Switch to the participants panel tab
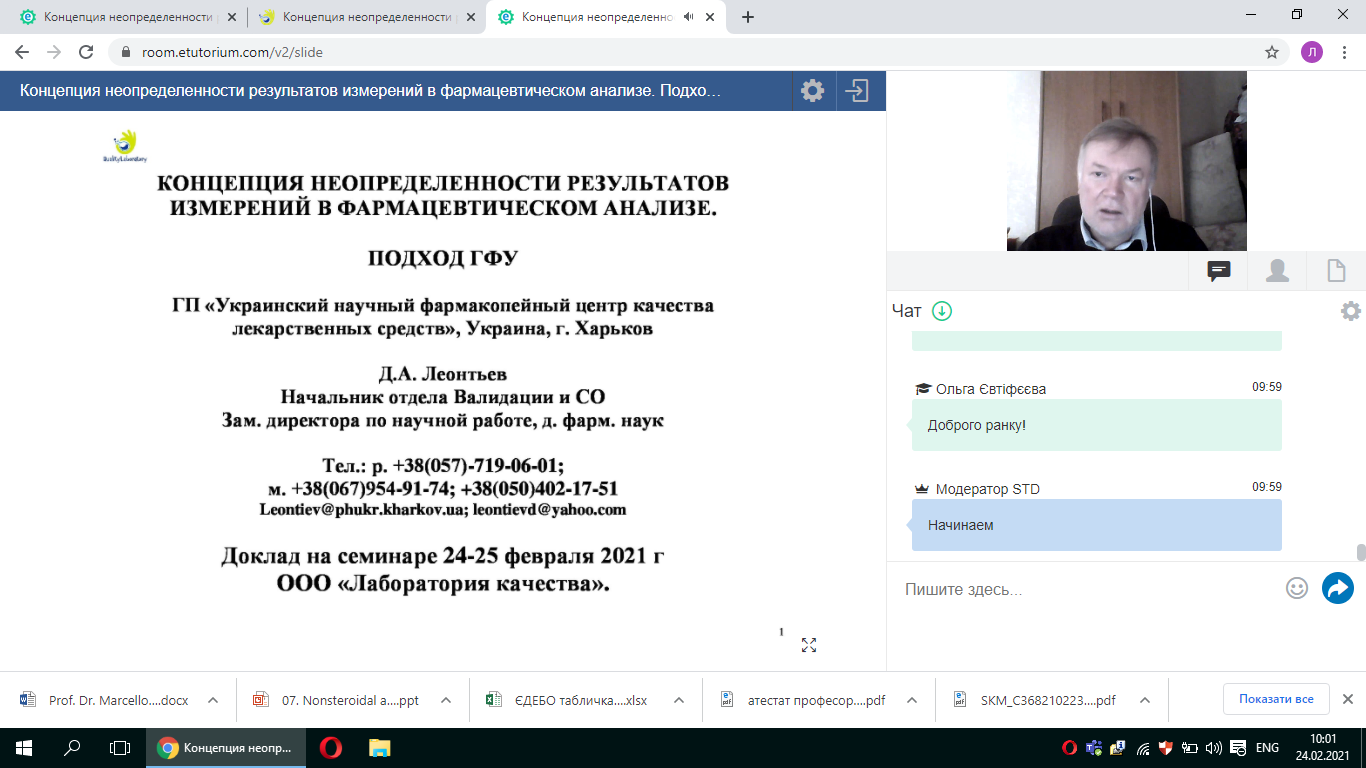The height and width of the screenshot is (768, 1366). coord(1277,270)
